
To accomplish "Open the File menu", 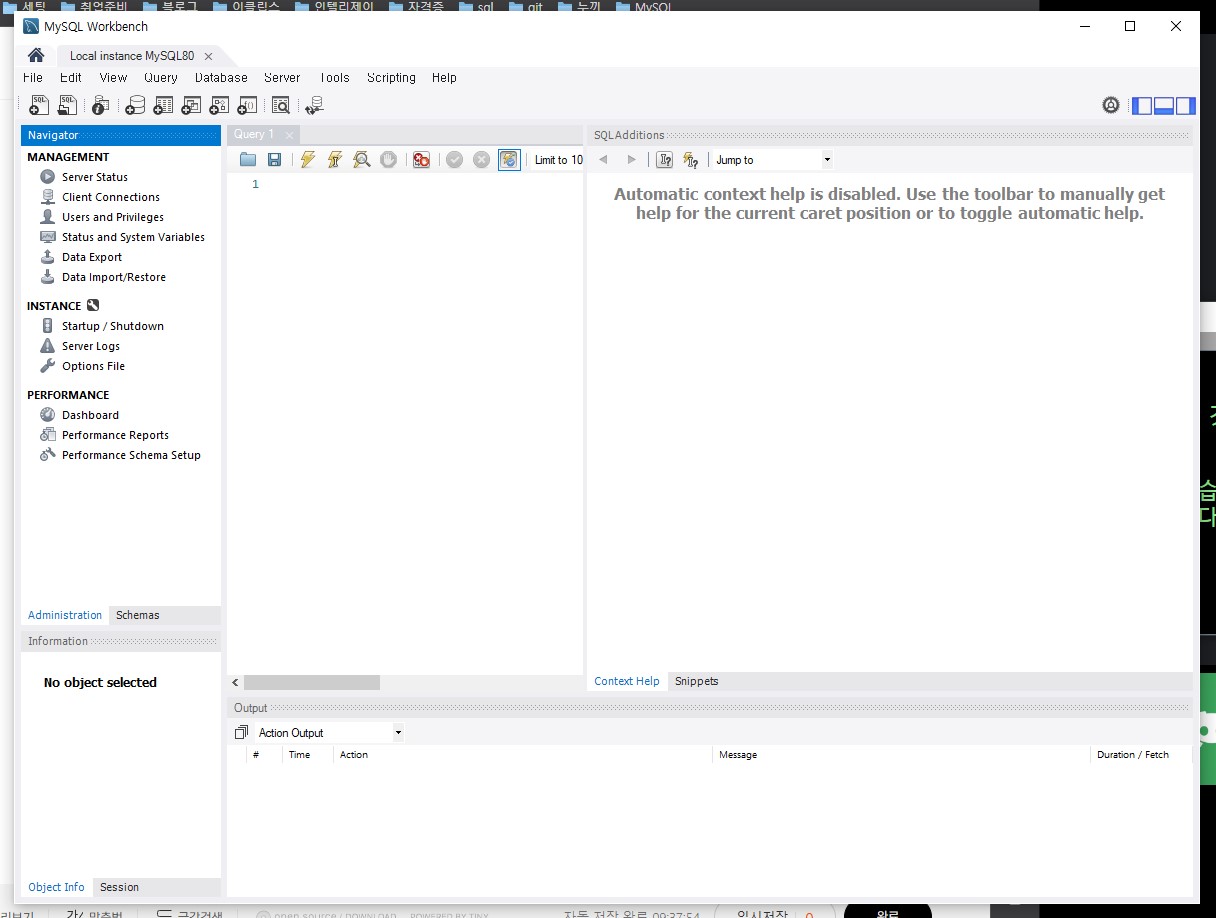I will [33, 78].
